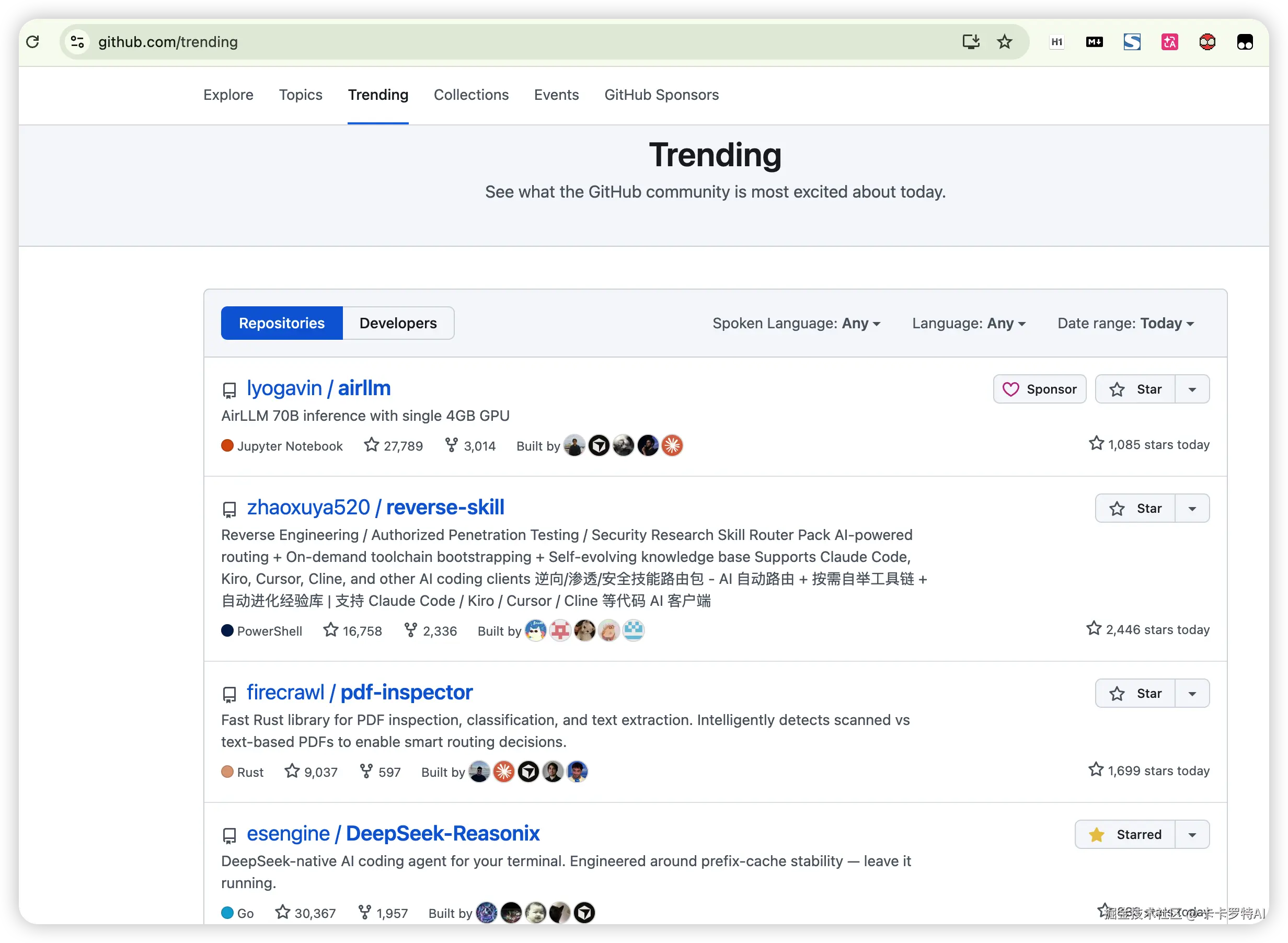Go to the Collections tab

pos(471,95)
